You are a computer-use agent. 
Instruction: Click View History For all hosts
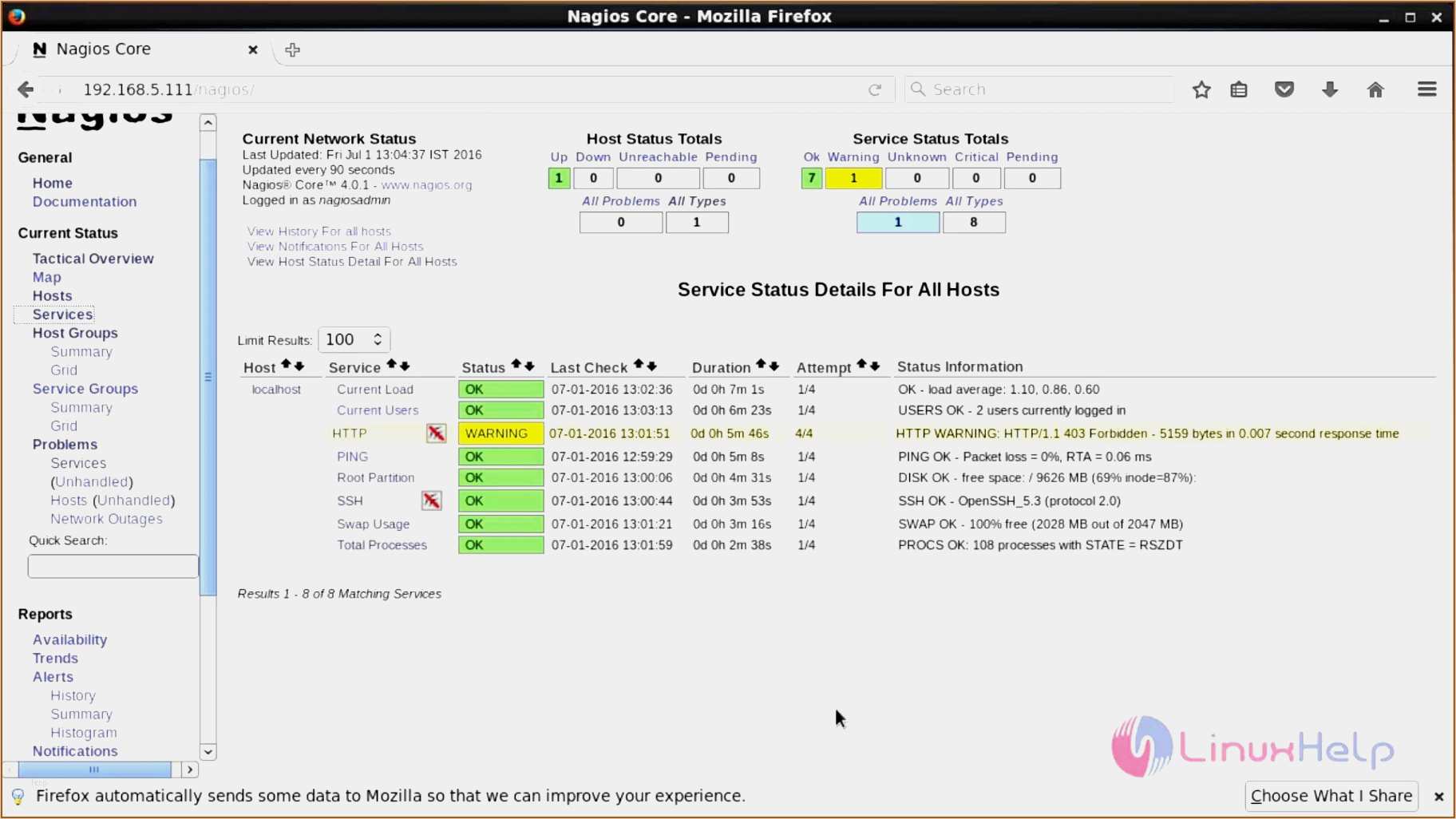(319, 231)
